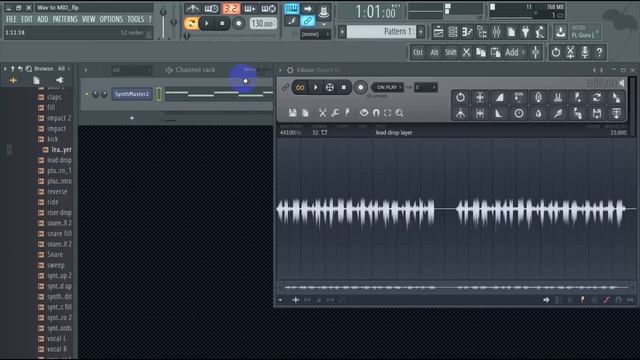Open the VIEW menu

point(88,19)
